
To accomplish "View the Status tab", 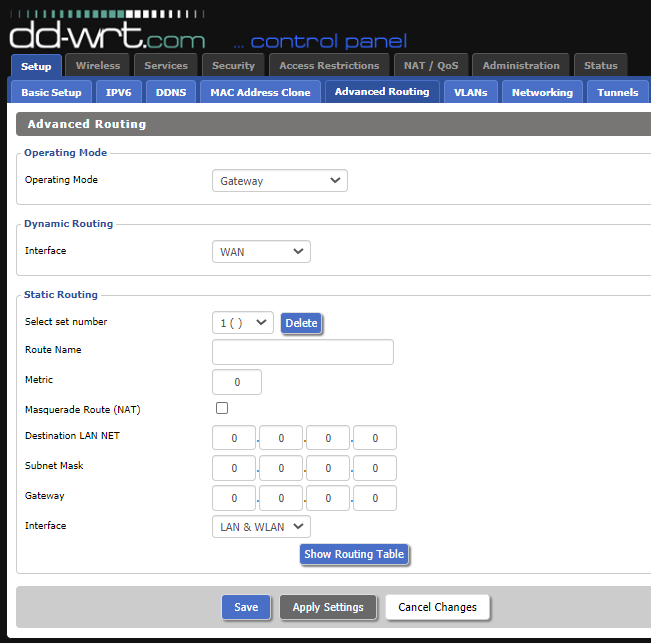I will coord(601,65).
